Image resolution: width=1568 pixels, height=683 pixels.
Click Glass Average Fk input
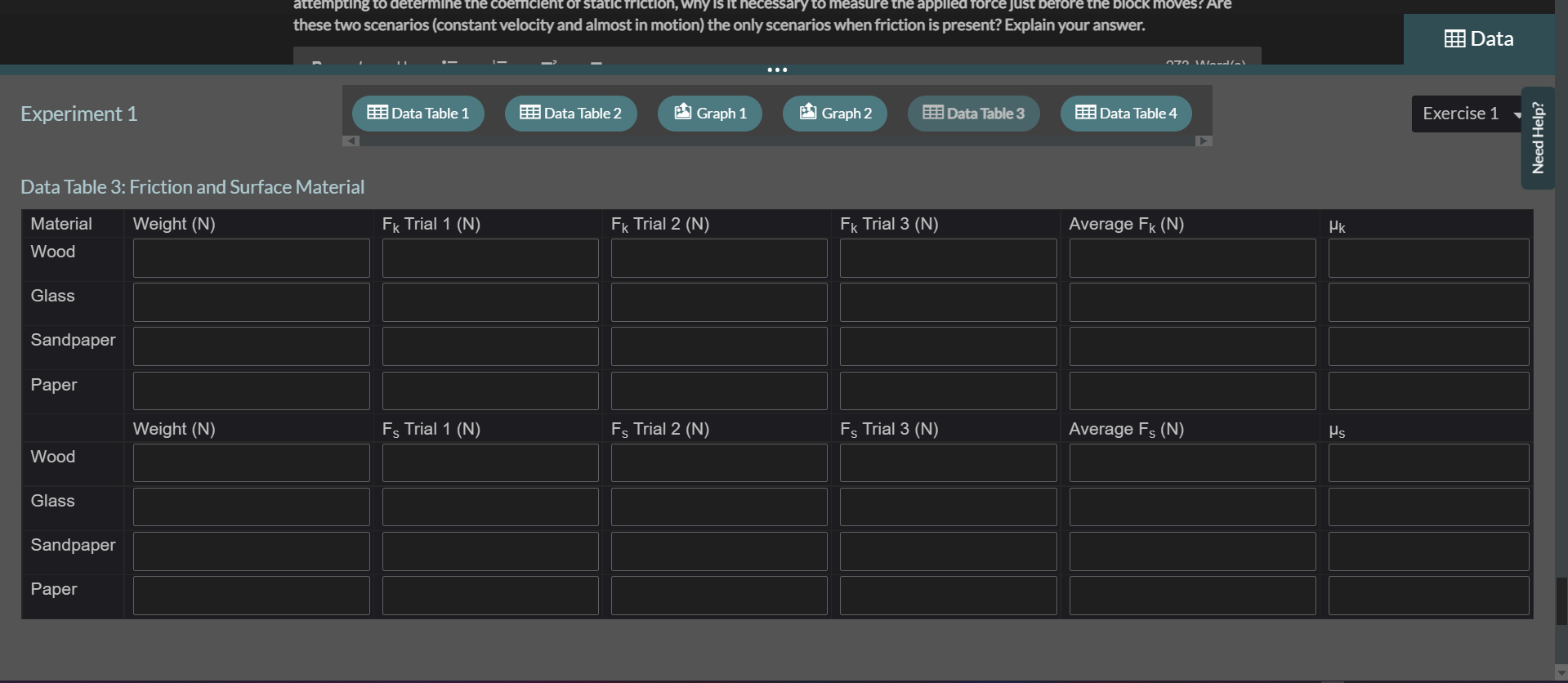pos(1193,302)
